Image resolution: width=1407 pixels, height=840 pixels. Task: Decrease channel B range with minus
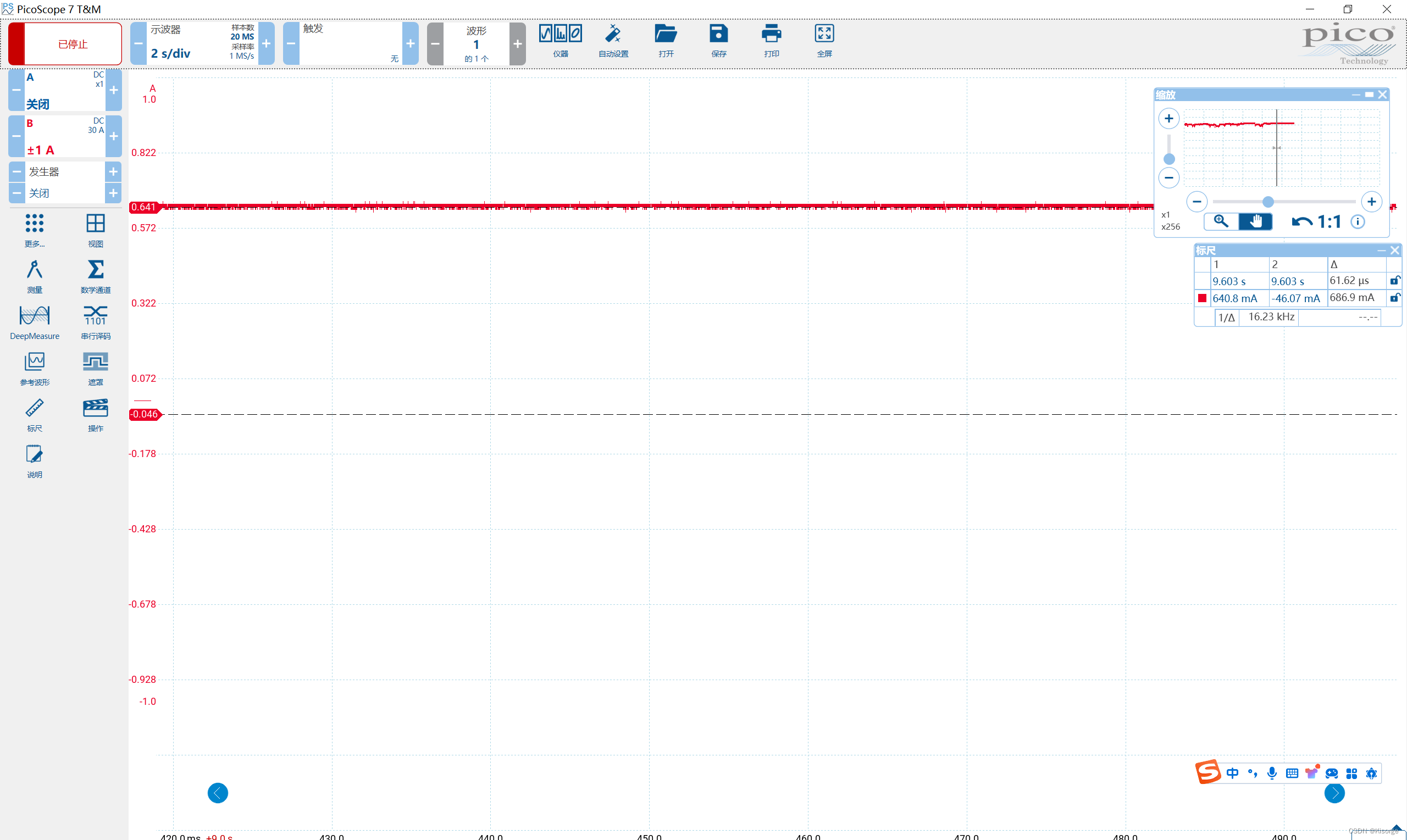tap(16, 136)
